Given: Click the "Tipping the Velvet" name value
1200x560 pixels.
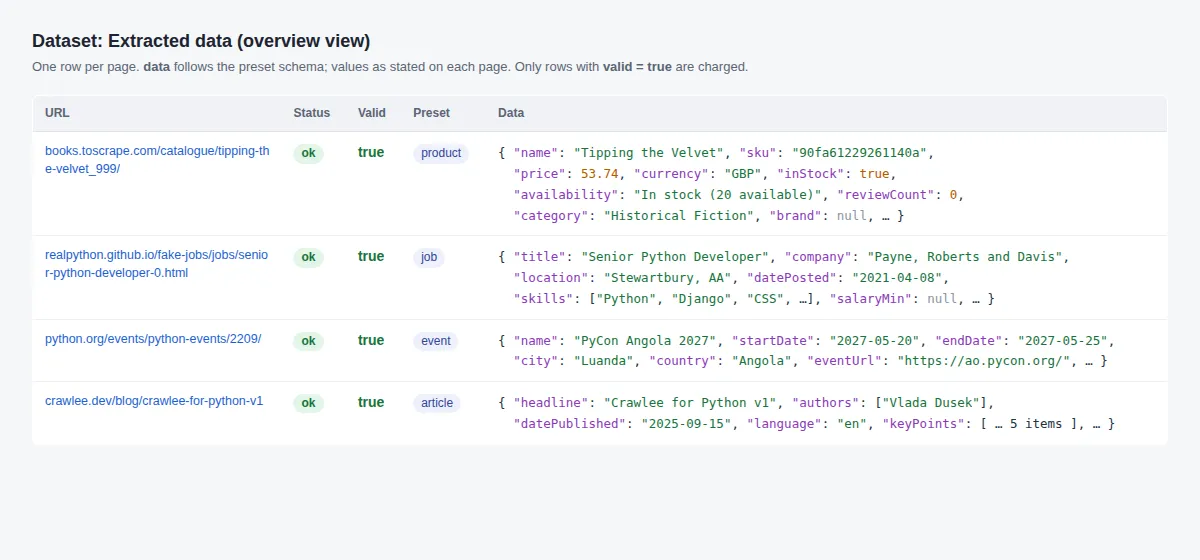Looking at the screenshot, I should pos(650,153).
